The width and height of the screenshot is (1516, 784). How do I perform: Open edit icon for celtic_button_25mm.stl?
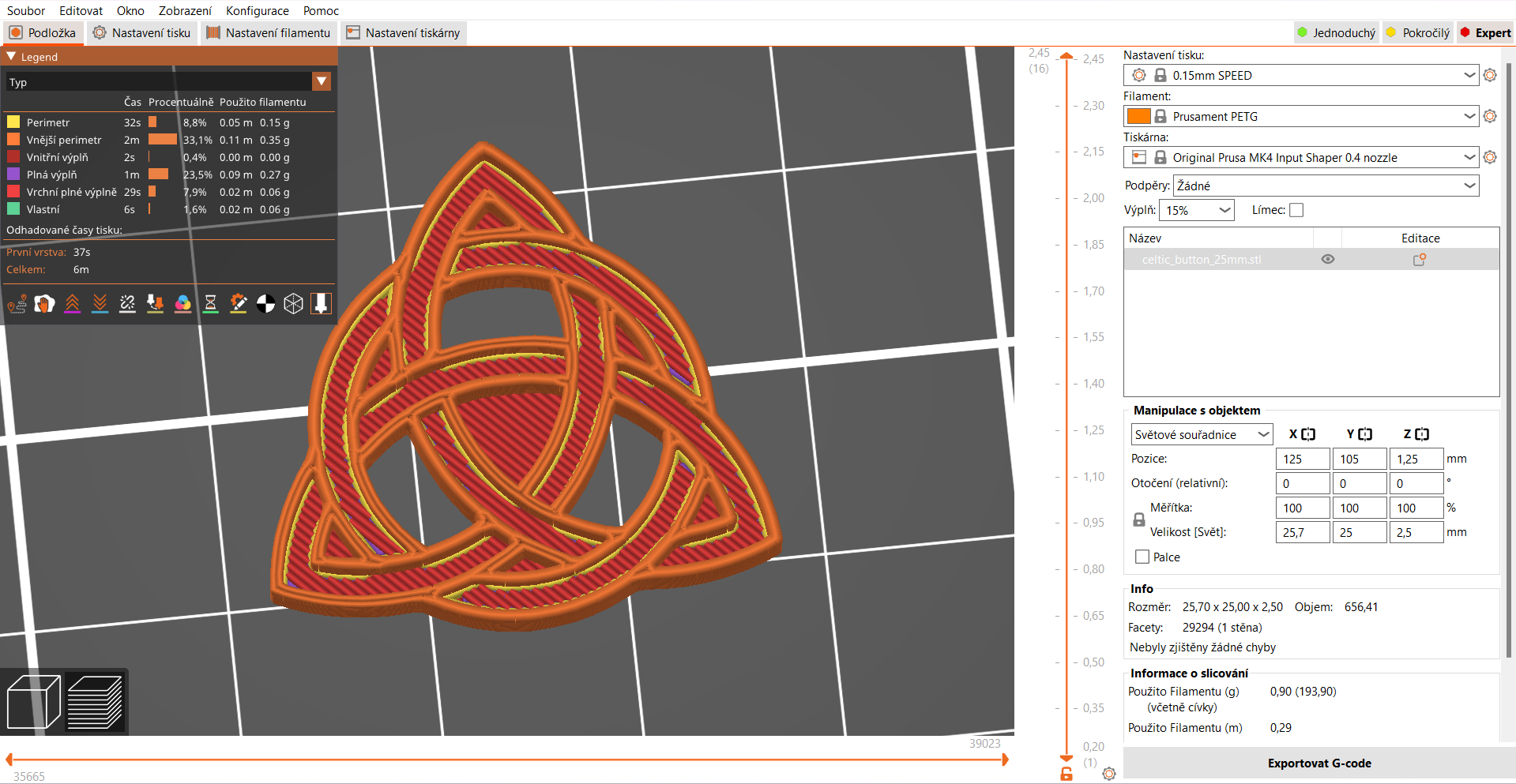(1420, 259)
